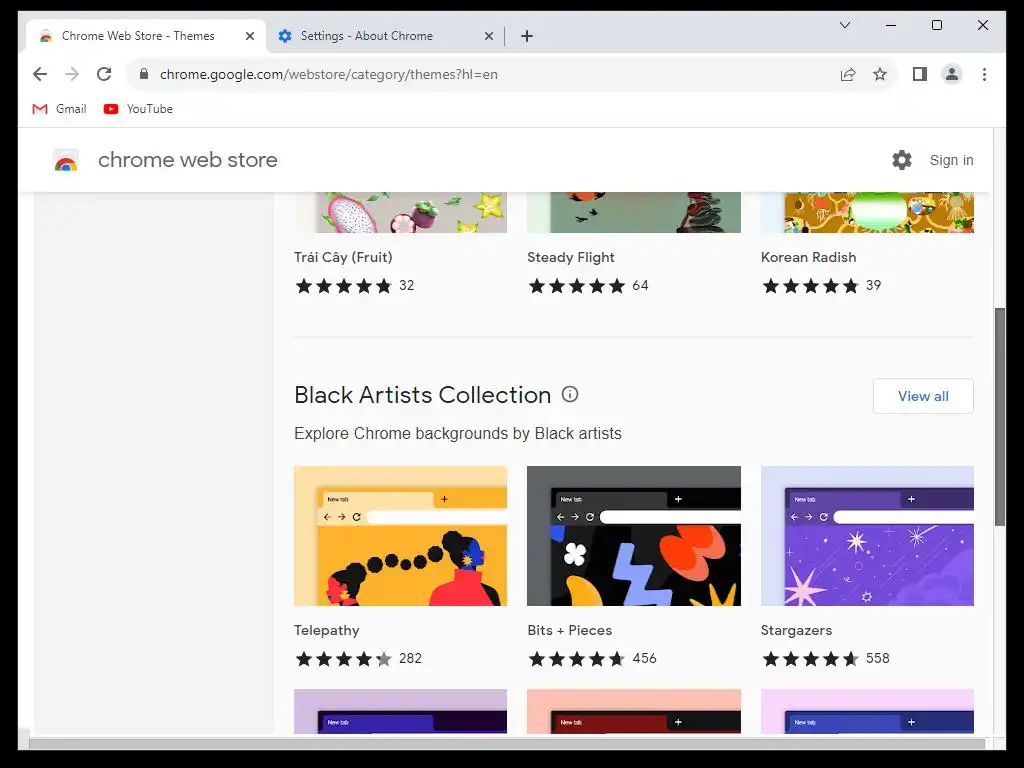Click Trái Cây (Fruit) theme title
This screenshot has height=768, width=1024.
(343, 257)
